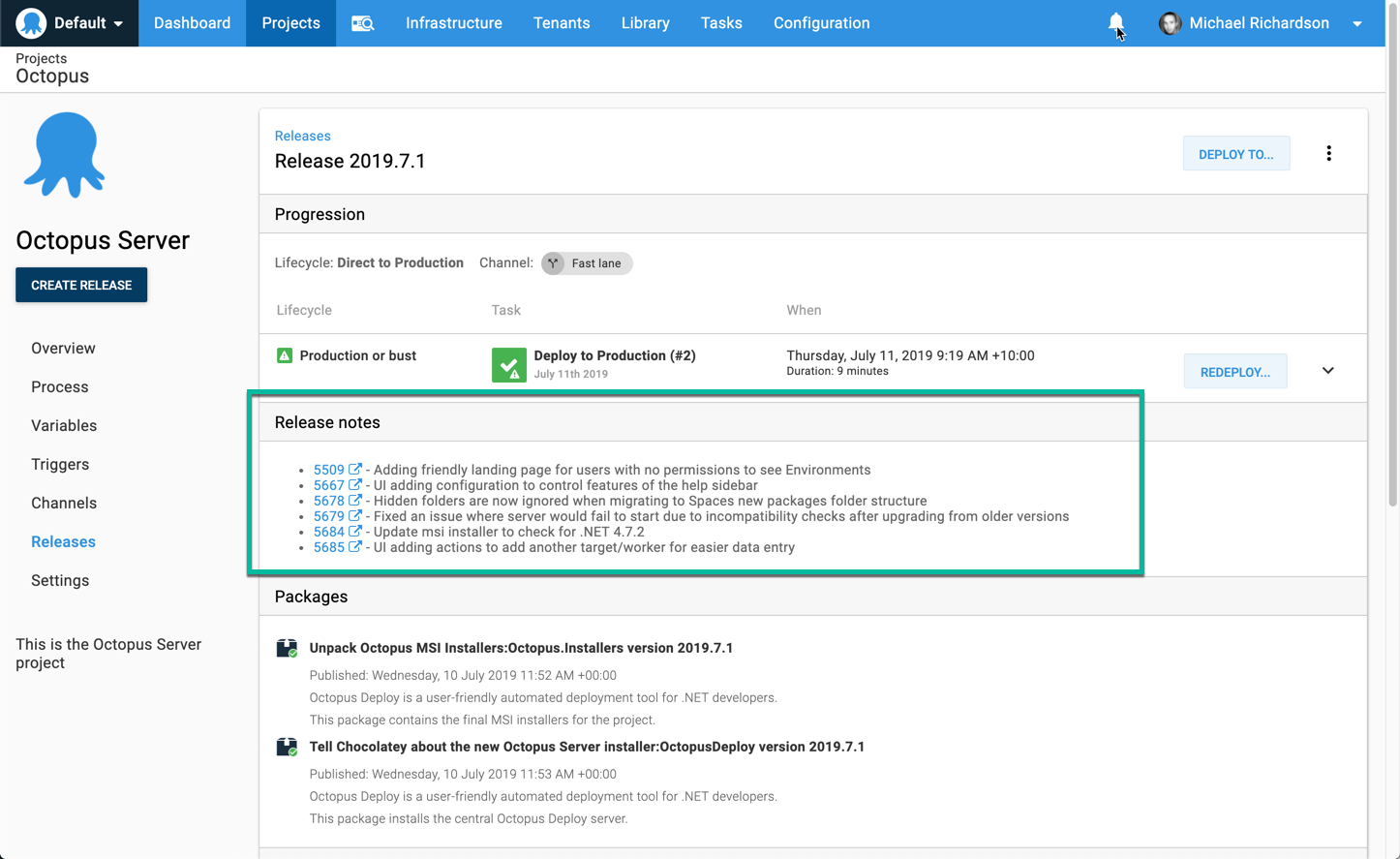
Task: Go to the Projects menu
Action: (290, 23)
